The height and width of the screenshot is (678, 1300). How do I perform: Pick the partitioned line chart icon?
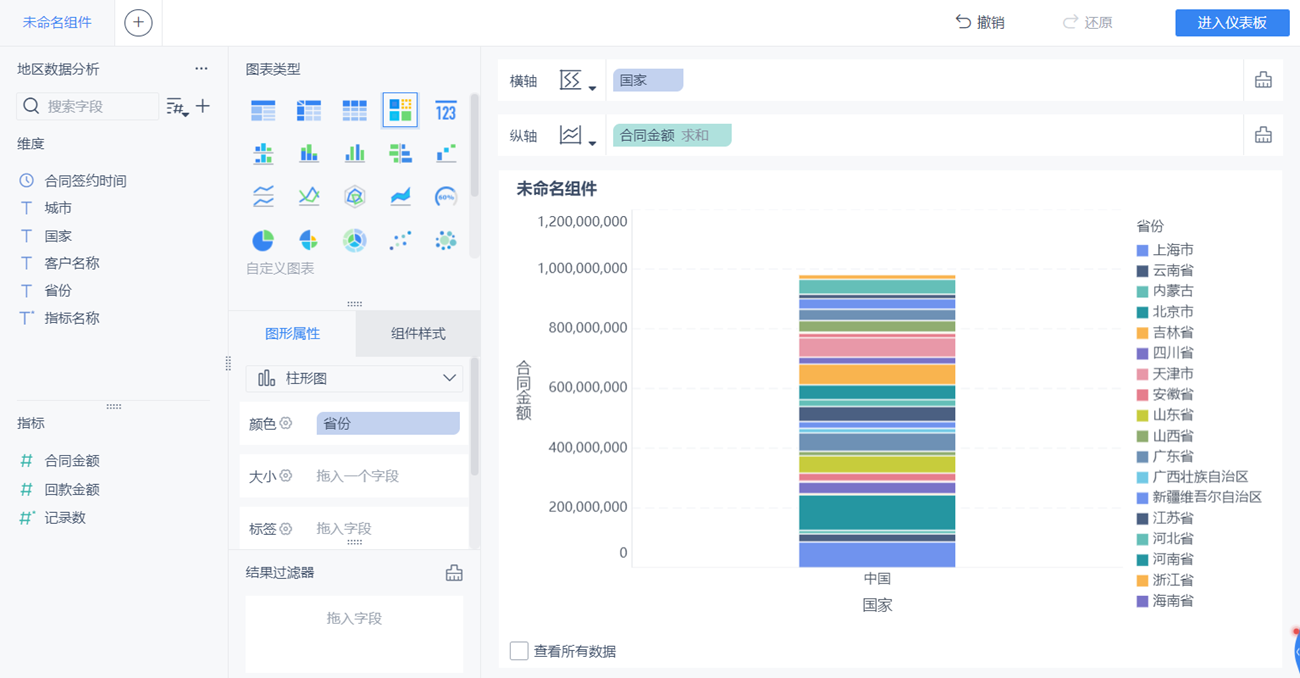coord(263,197)
